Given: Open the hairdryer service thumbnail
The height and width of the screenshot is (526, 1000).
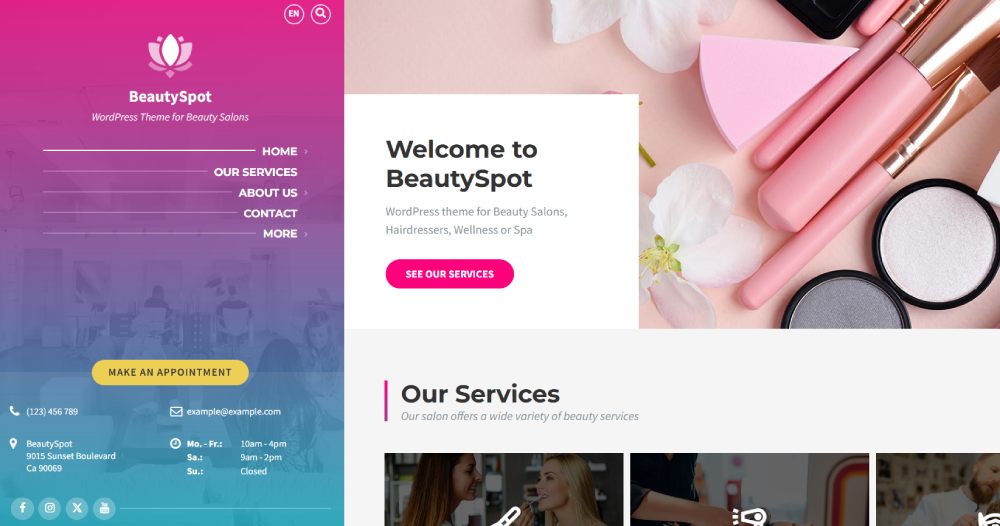Looking at the screenshot, I should coord(749,490).
